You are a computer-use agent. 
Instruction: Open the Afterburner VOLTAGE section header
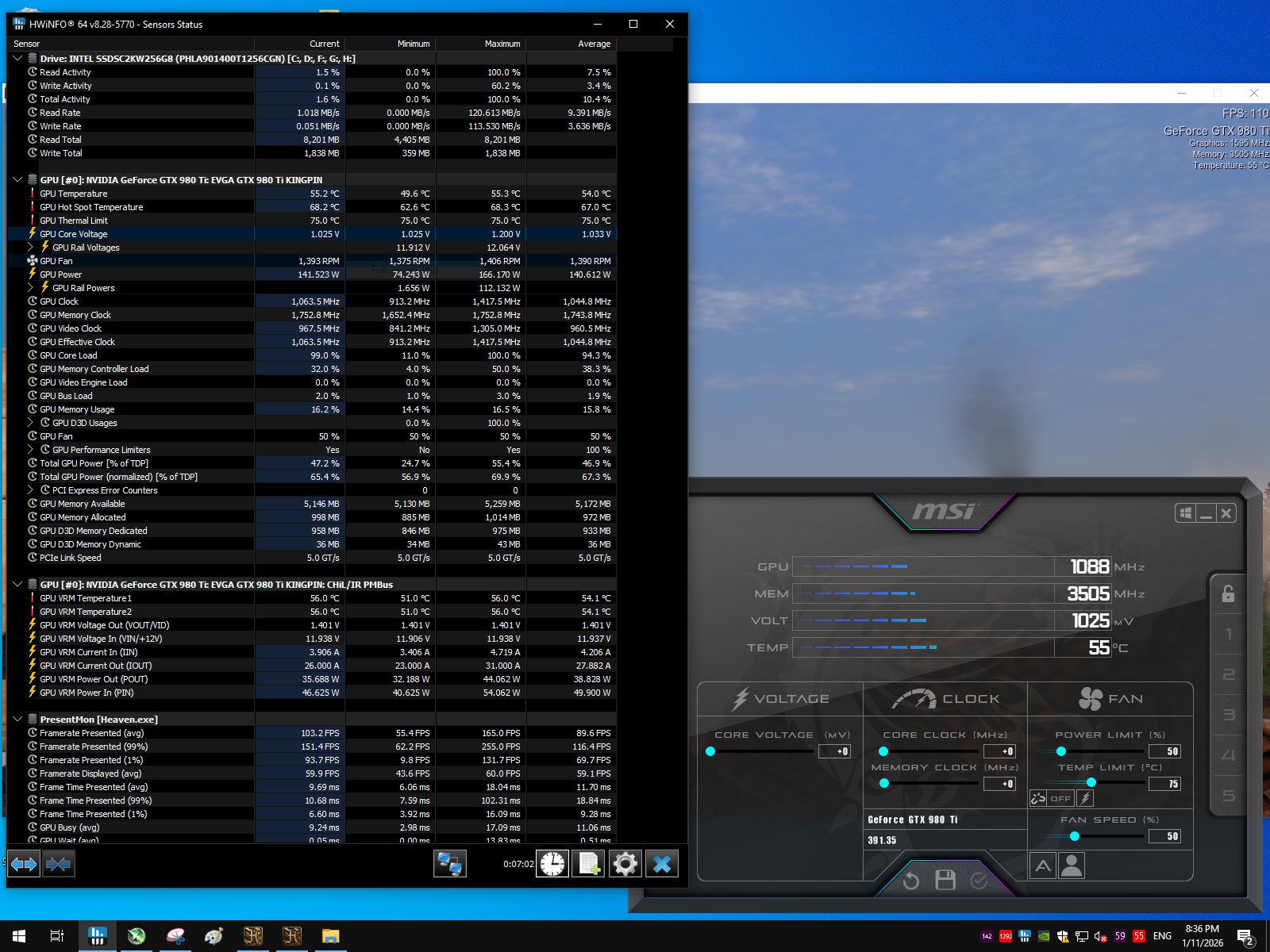pos(781,699)
